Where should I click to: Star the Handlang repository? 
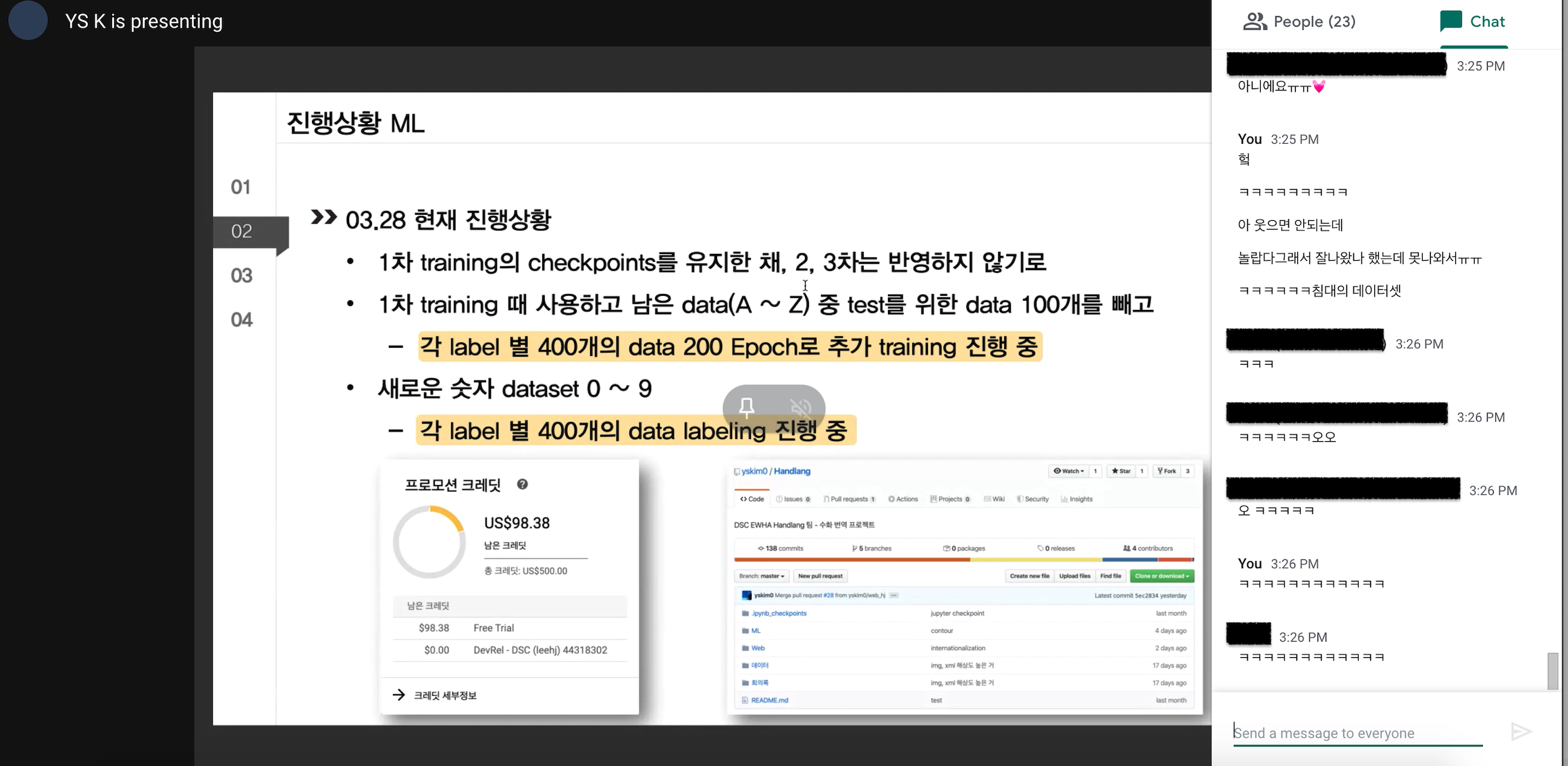1121,471
